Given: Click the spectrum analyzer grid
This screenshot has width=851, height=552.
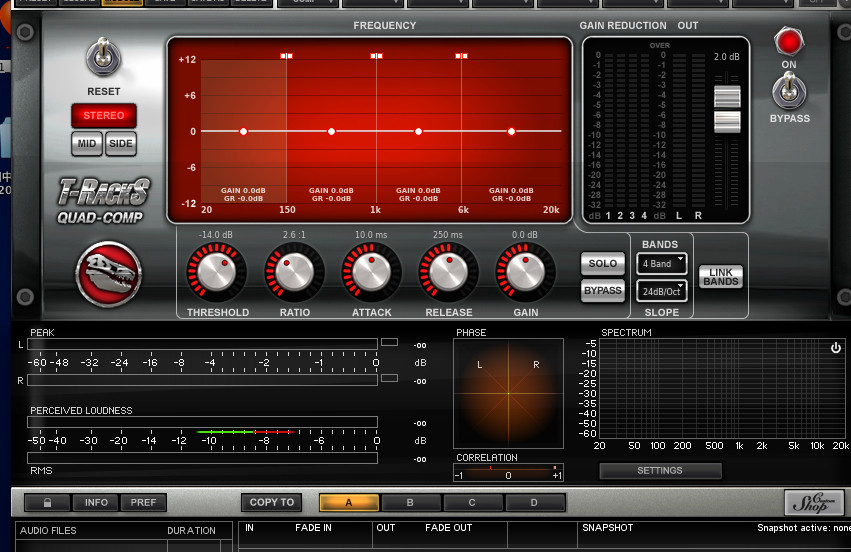Looking at the screenshot, I should click(722, 389).
